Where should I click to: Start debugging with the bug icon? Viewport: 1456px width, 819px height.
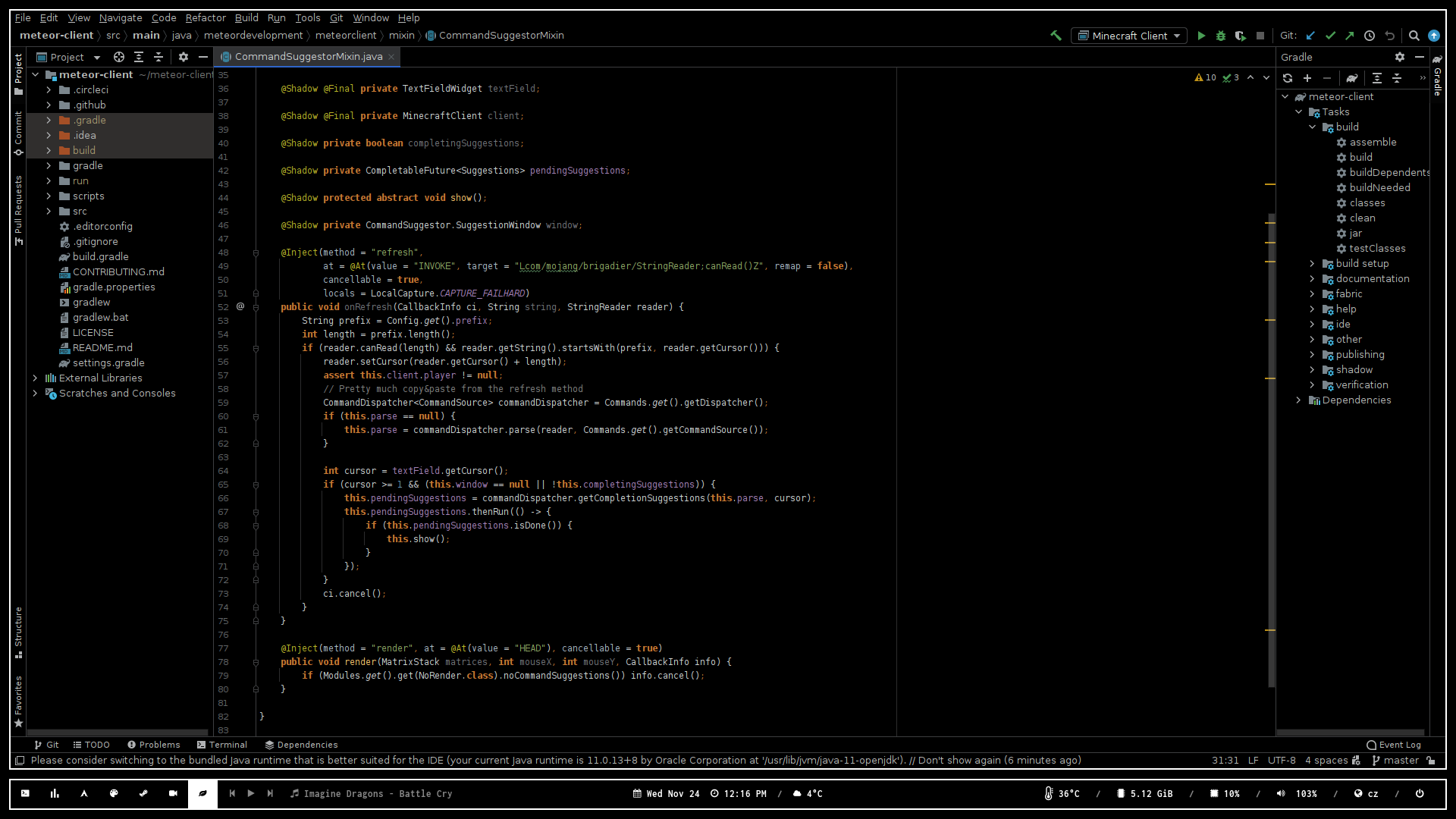pos(1221,36)
